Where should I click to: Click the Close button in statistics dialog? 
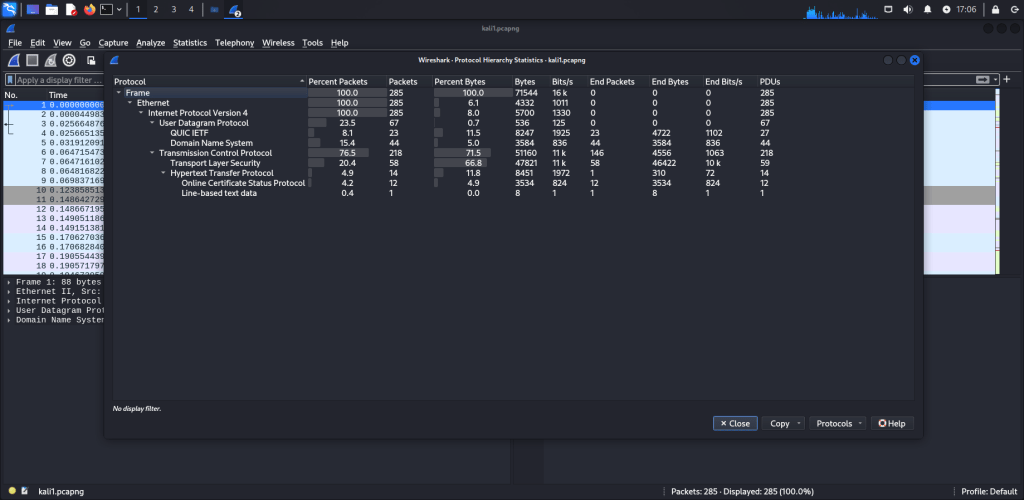click(x=734, y=423)
